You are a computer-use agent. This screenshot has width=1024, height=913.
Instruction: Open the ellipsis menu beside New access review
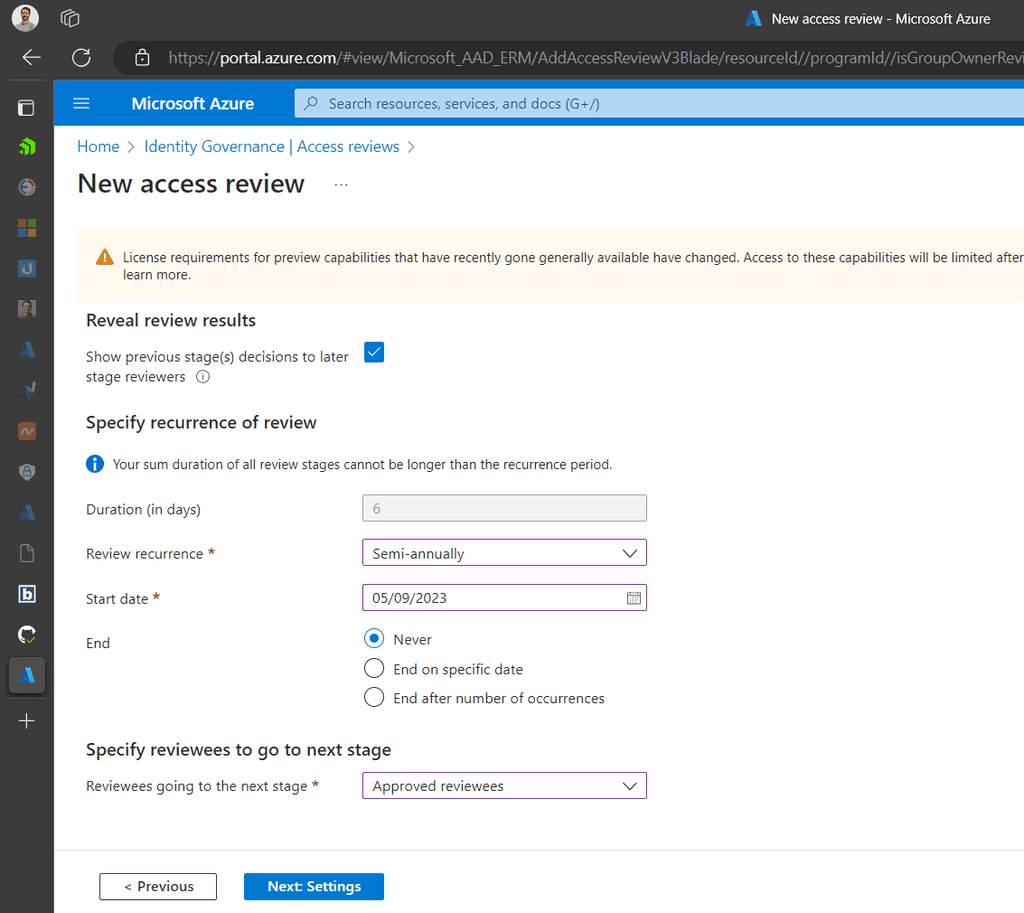tap(340, 184)
